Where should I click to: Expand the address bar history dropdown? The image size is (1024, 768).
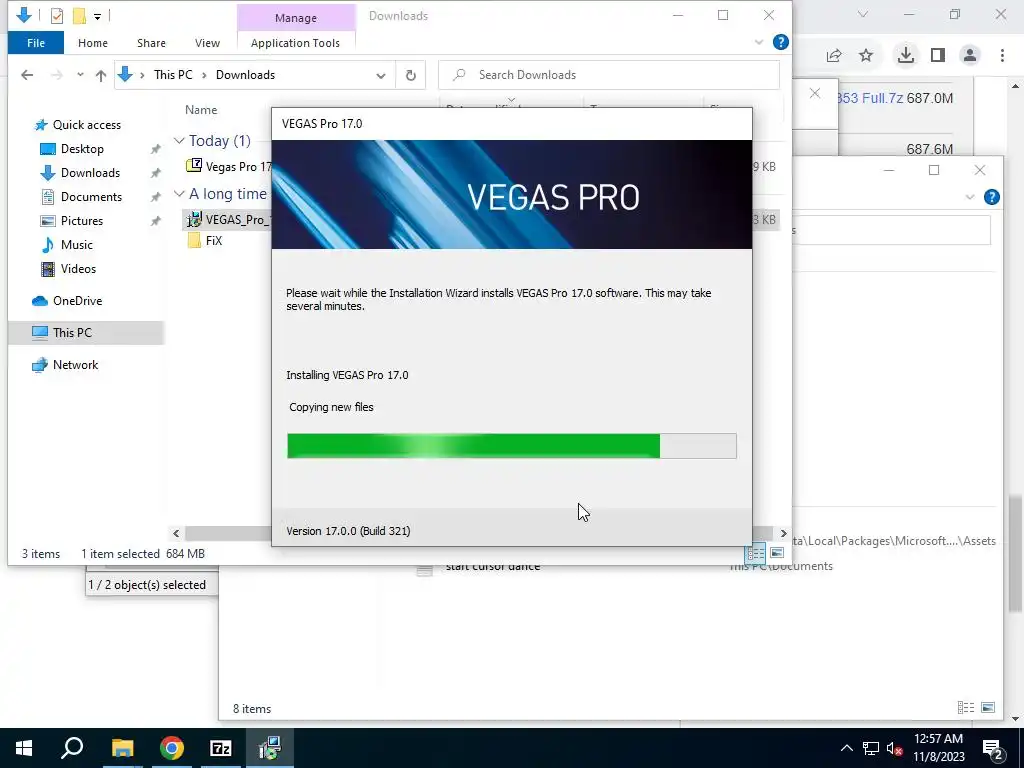pyautogui.click(x=381, y=76)
